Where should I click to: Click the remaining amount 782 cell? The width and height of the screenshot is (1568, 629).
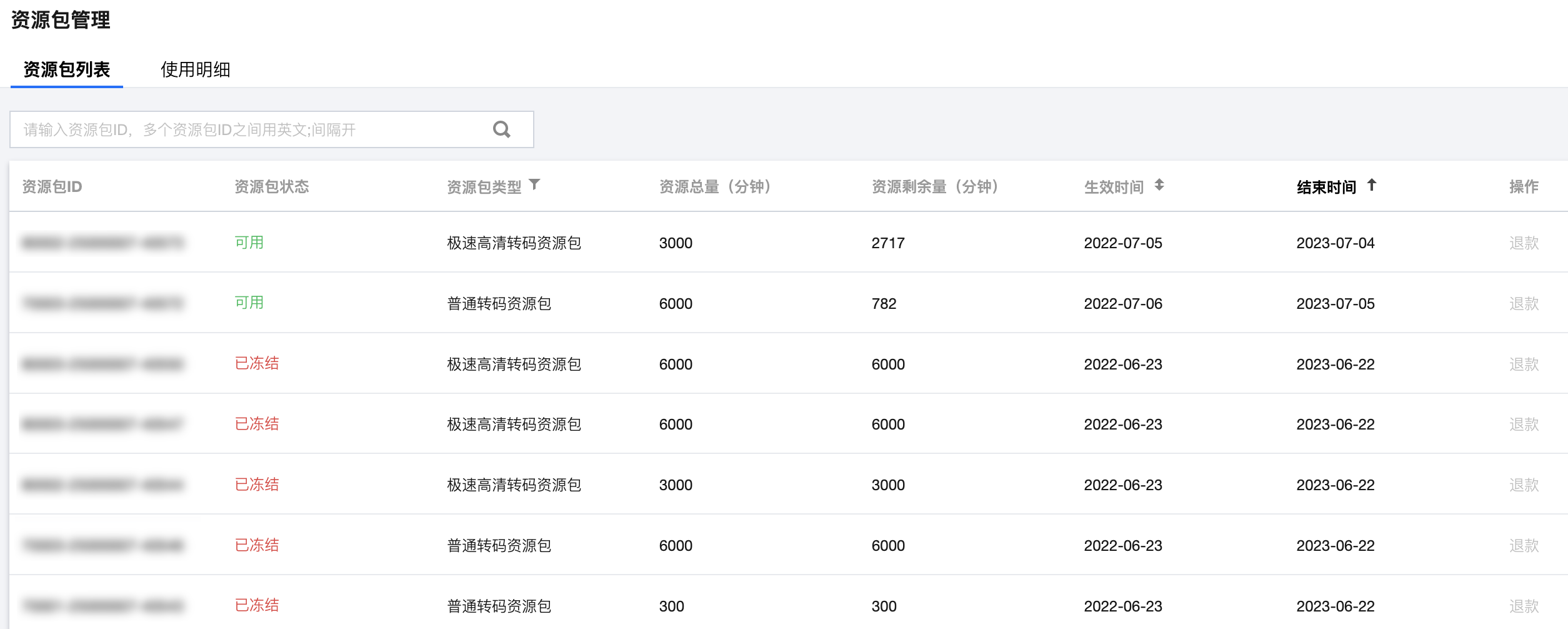click(884, 304)
